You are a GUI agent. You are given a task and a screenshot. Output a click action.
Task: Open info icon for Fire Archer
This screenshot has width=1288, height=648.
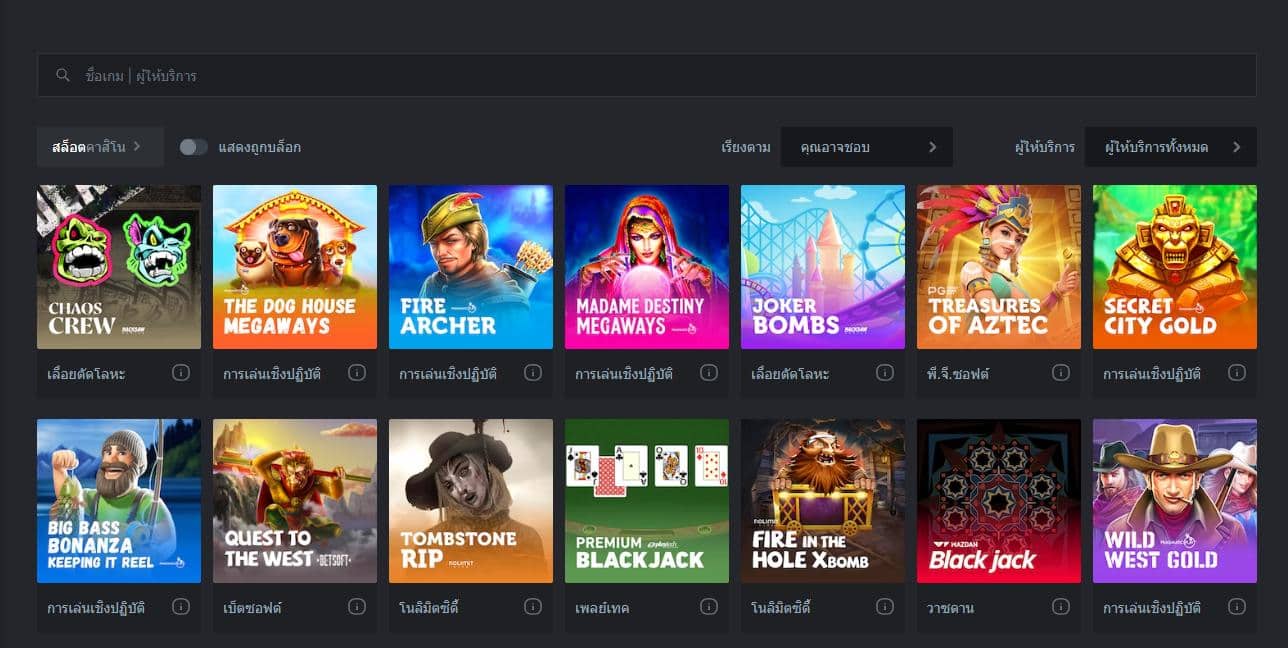(533, 373)
